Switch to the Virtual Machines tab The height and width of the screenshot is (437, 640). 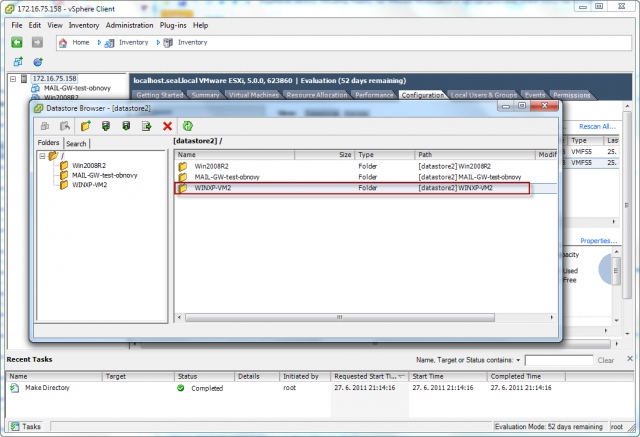coord(253,95)
